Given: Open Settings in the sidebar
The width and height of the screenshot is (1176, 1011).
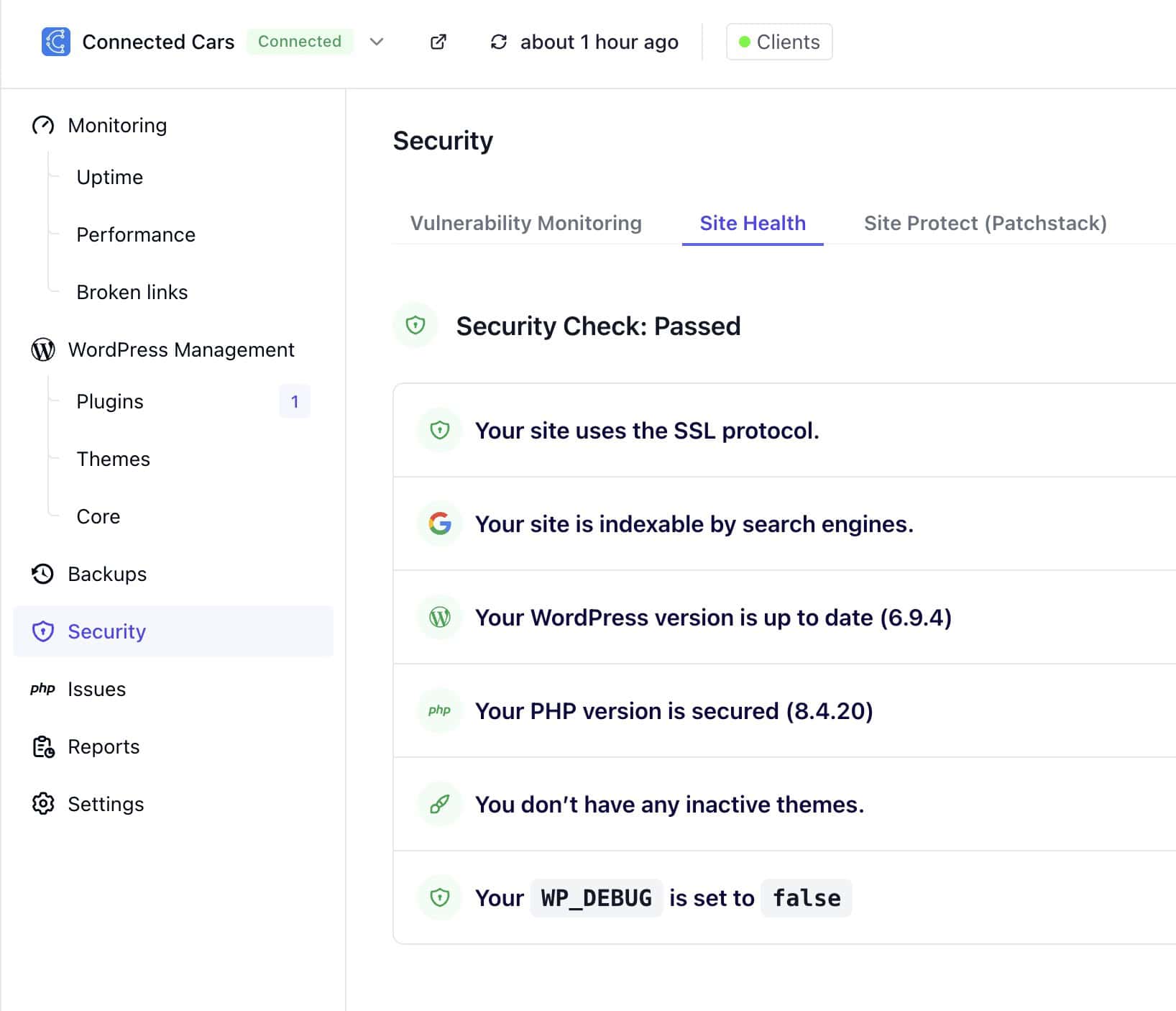Looking at the screenshot, I should coord(106,804).
